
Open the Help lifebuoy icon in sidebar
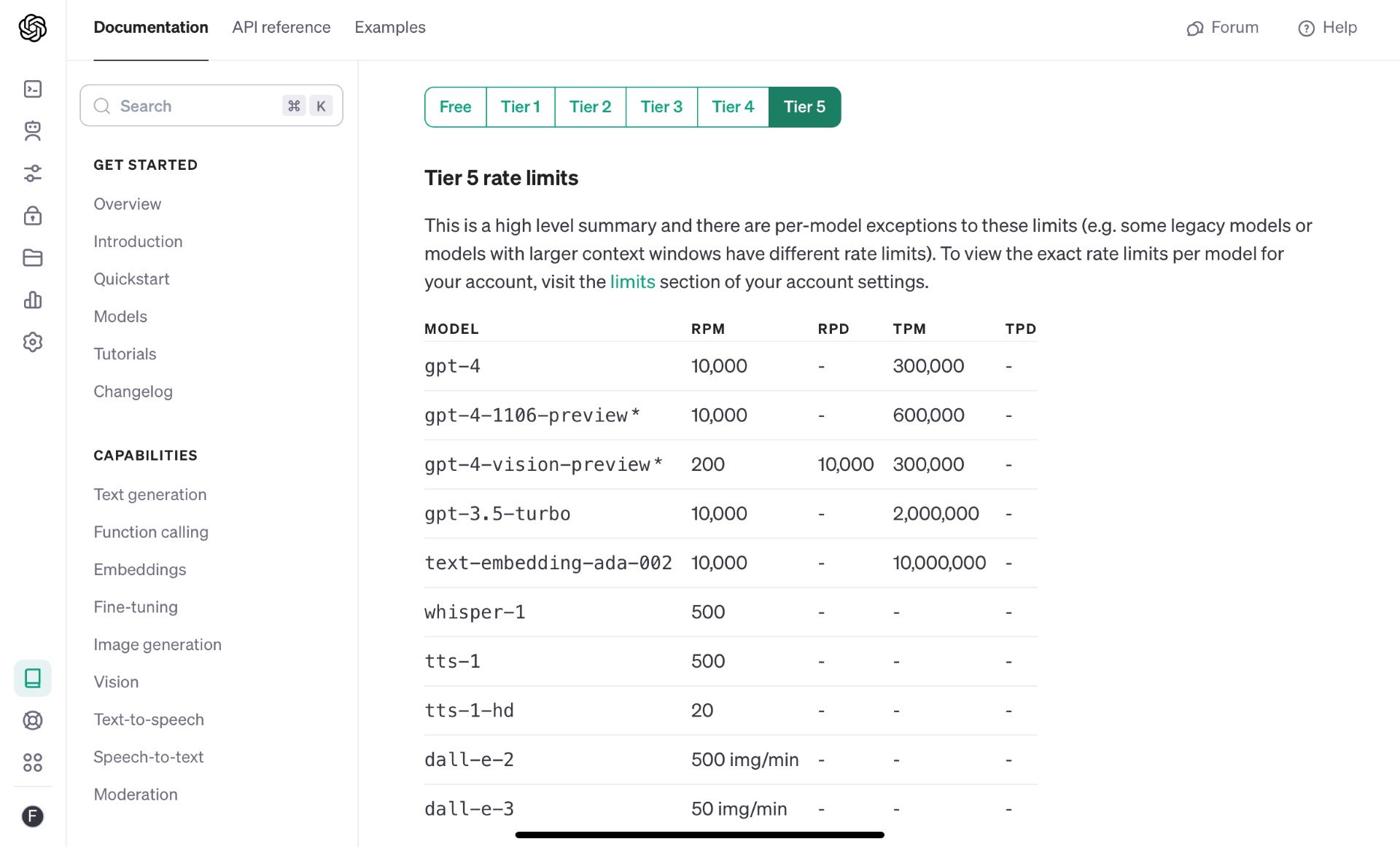coord(33,720)
